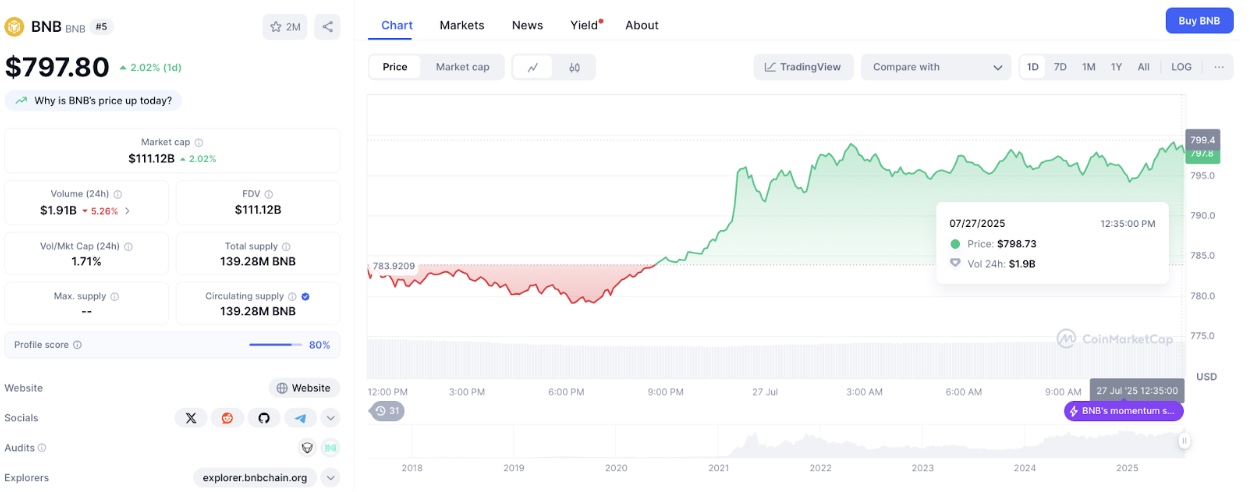Click the volume chevron next to 5.26%
The image size is (1250, 492).
click(127, 211)
